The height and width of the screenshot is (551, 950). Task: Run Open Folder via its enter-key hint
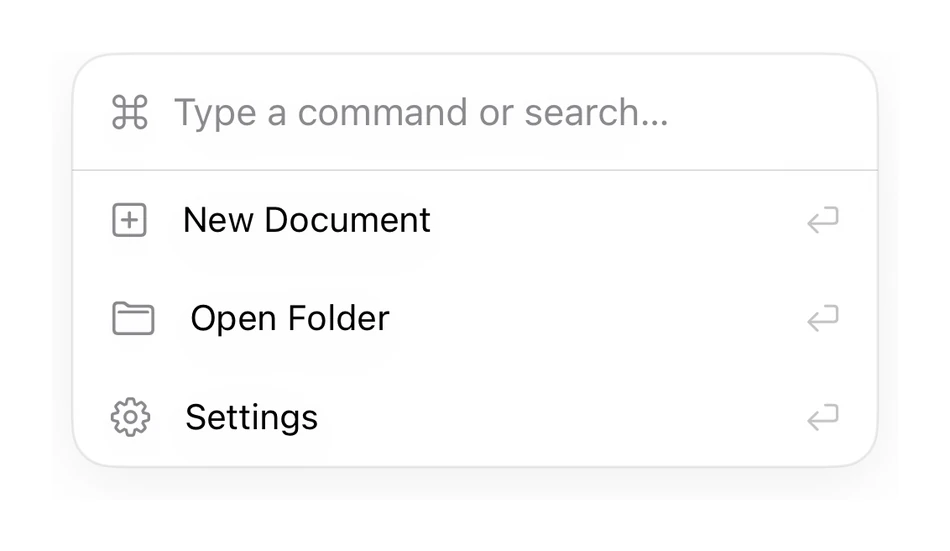(823, 318)
